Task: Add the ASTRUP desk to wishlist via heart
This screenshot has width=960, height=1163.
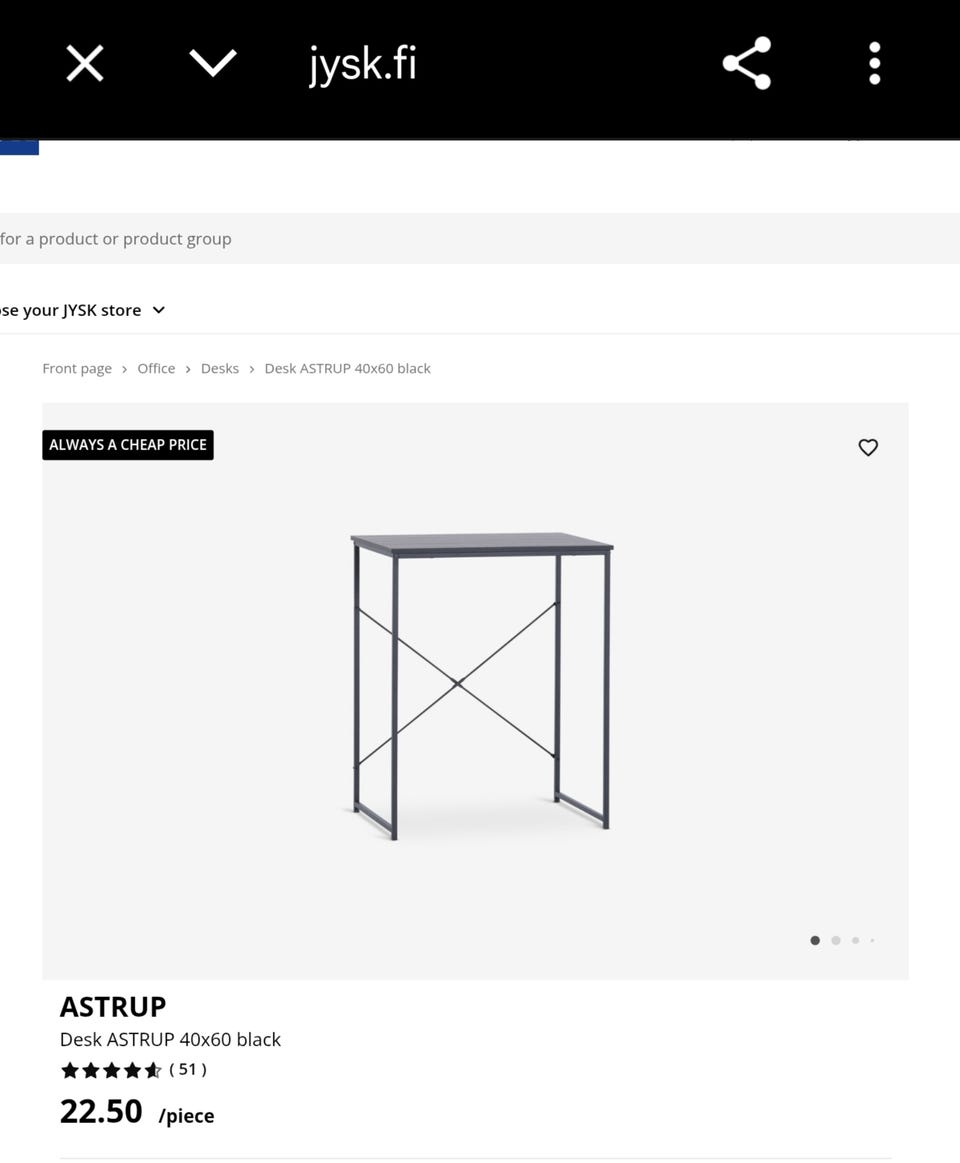Action: (868, 448)
